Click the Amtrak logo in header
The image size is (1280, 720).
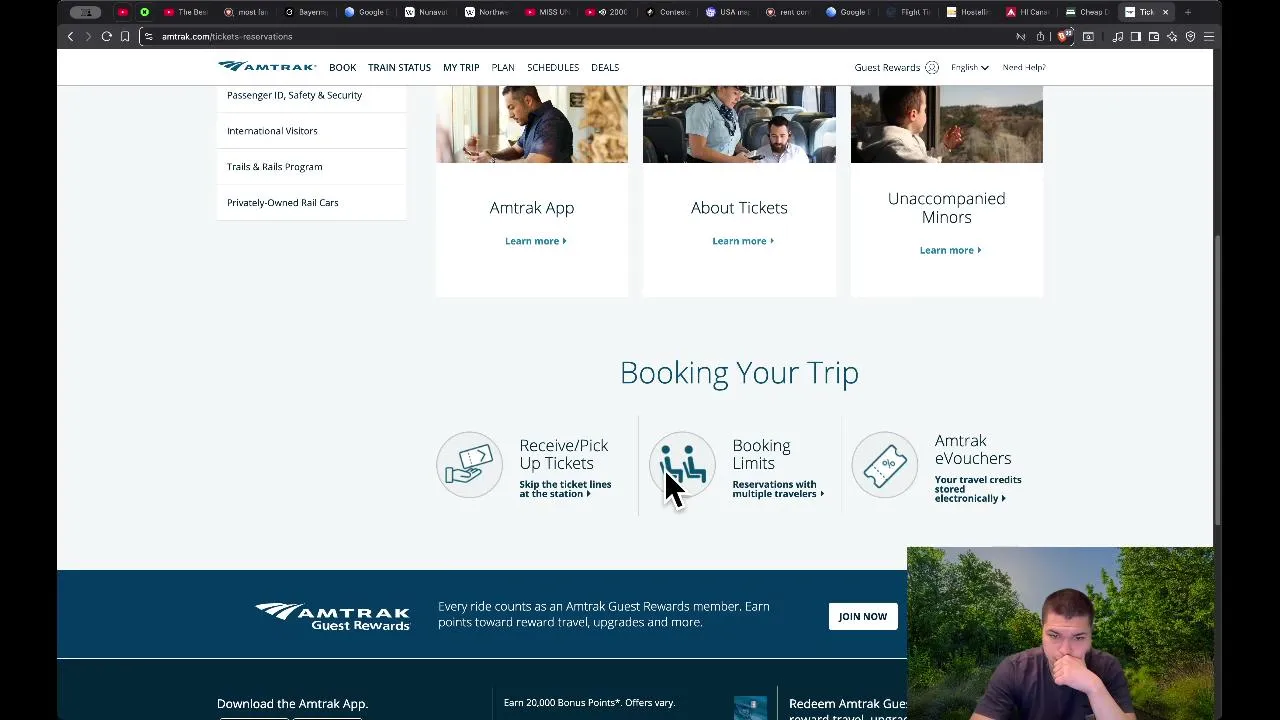[x=267, y=67]
